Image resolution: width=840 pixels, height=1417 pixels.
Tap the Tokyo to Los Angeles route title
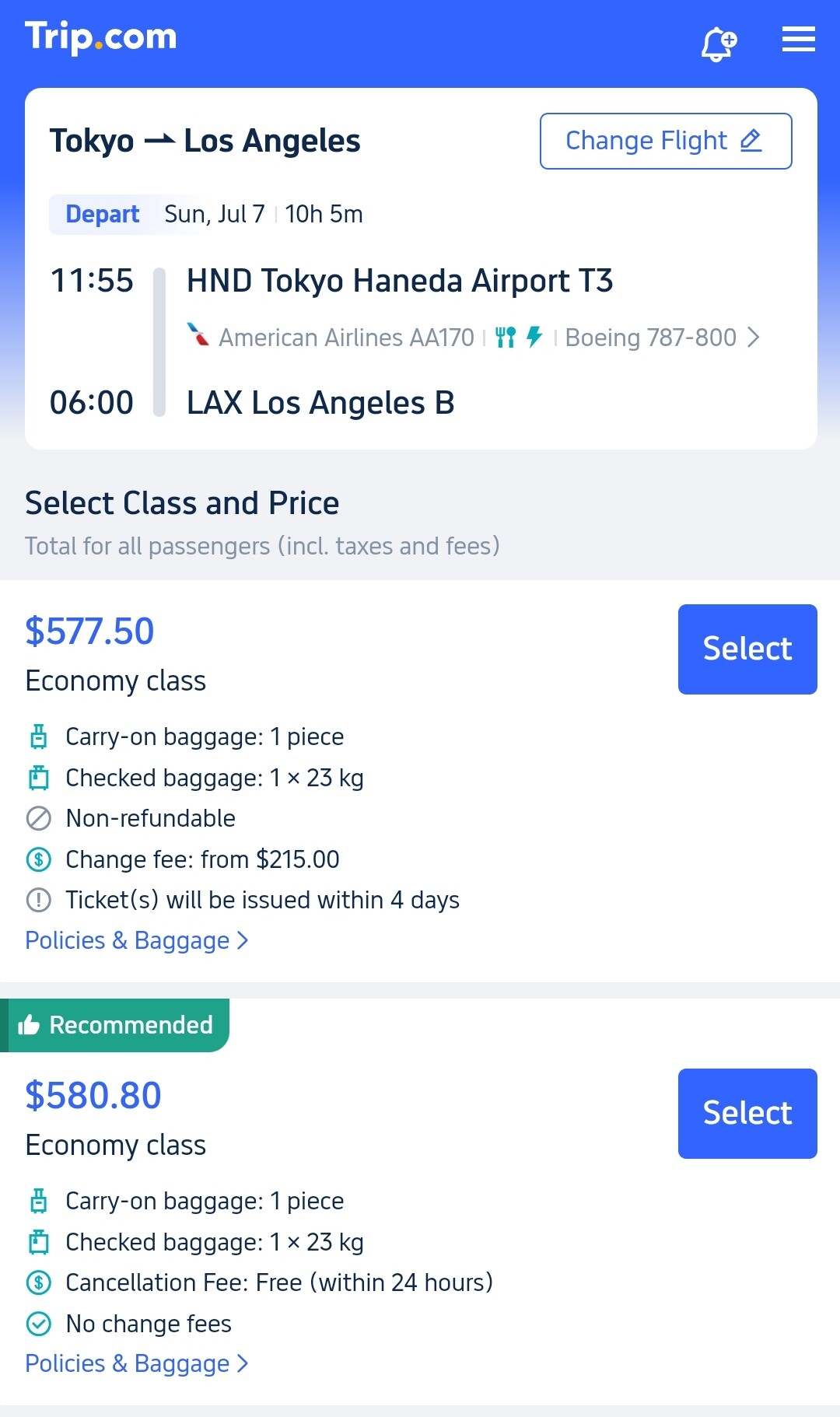pyautogui.click(x=205, y=141)
